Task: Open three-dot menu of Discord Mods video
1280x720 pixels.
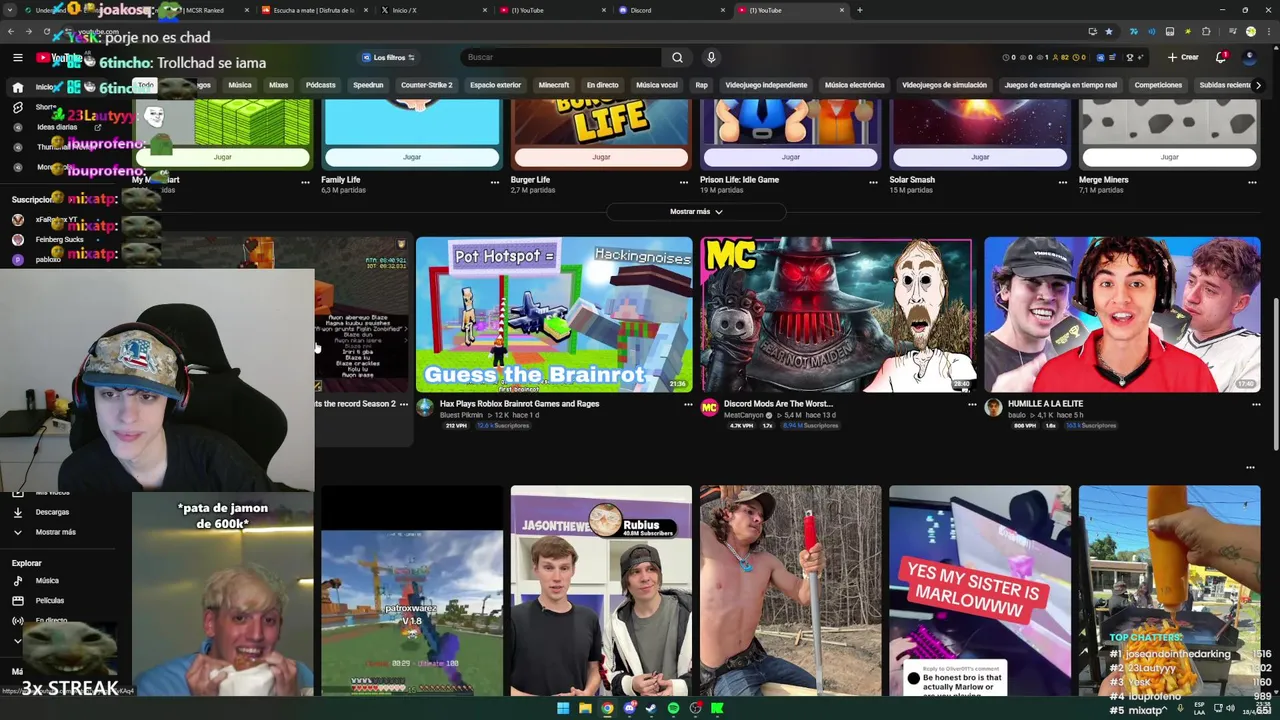Action: click(972, 405)
